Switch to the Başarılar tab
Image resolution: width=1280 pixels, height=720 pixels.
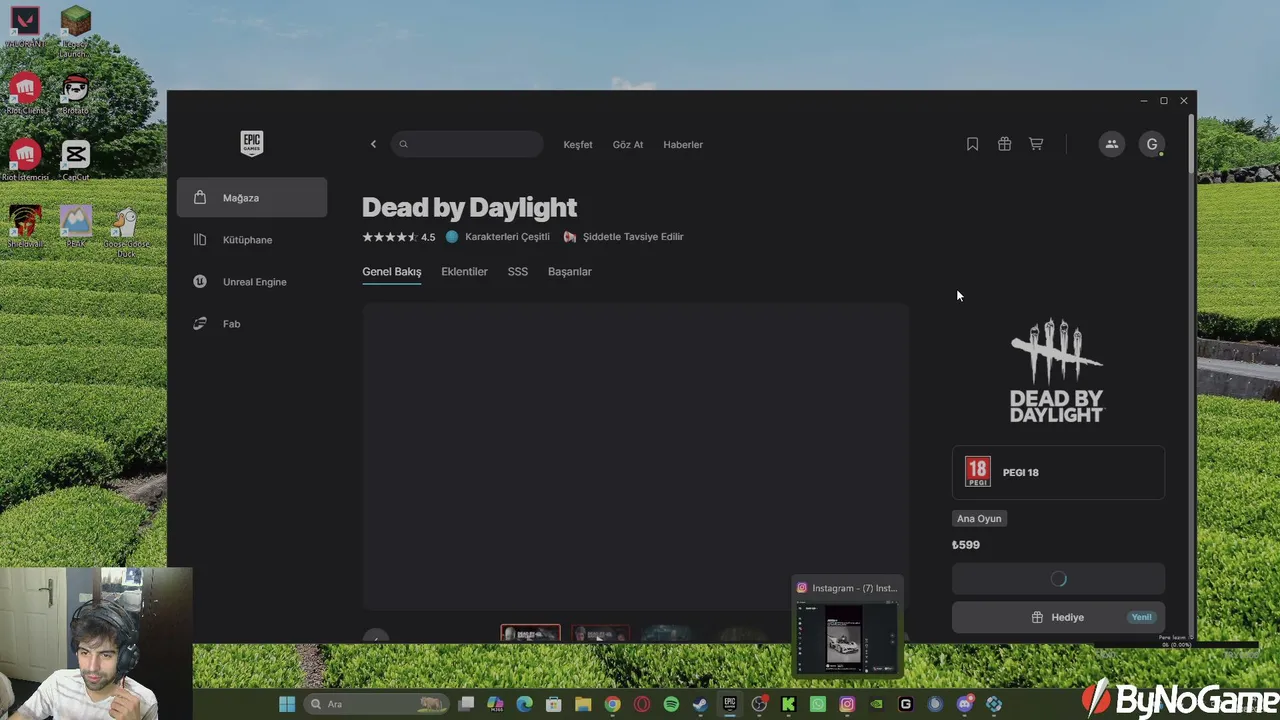tap(570, 272)
